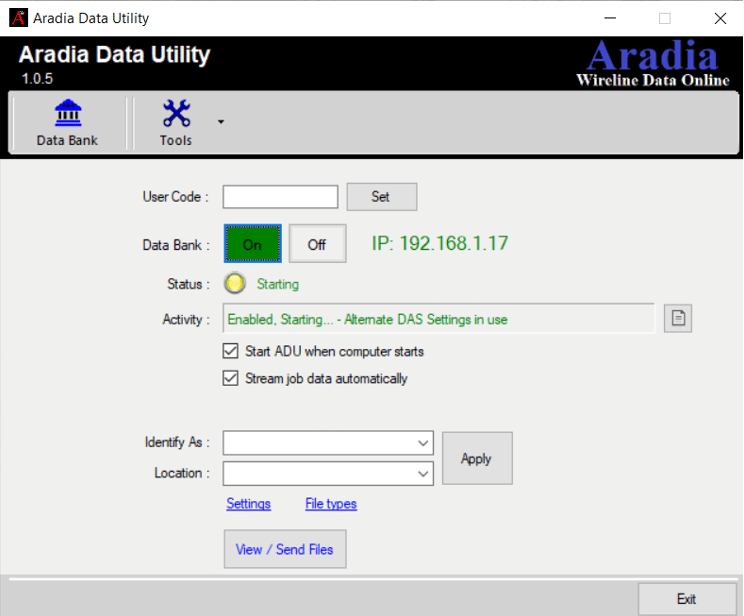Toggle Start ADU when computer starts

pyautogui.click(x=231, y=351)
